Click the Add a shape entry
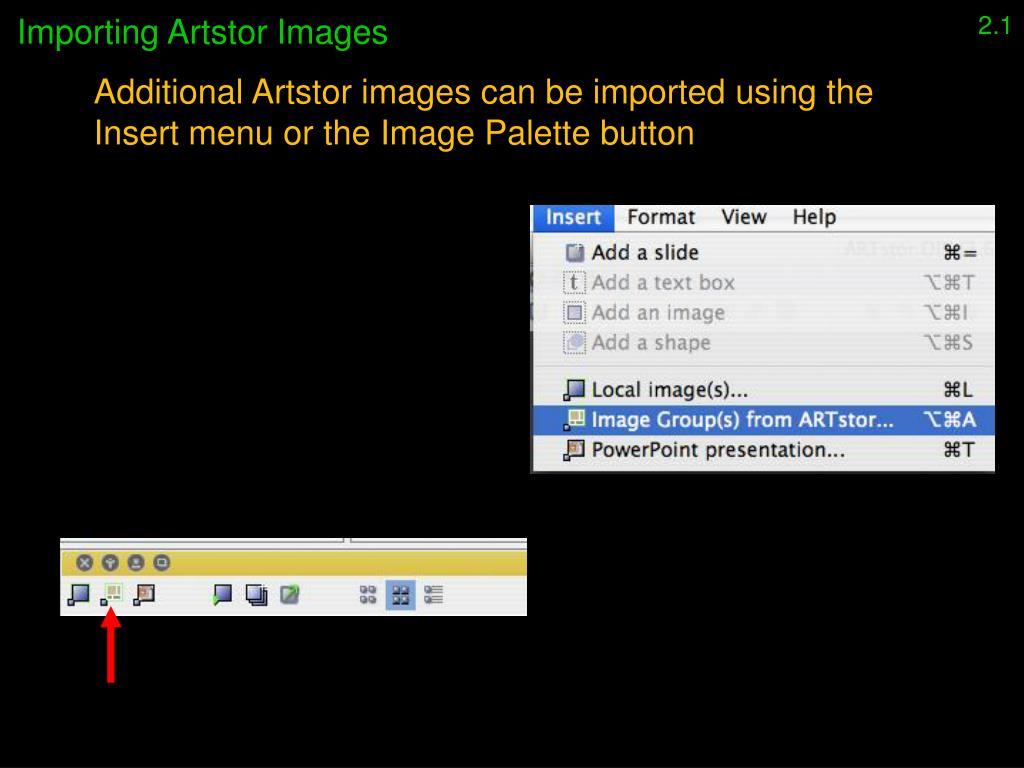Screen dimensions: 1024x768 point(763,343)
